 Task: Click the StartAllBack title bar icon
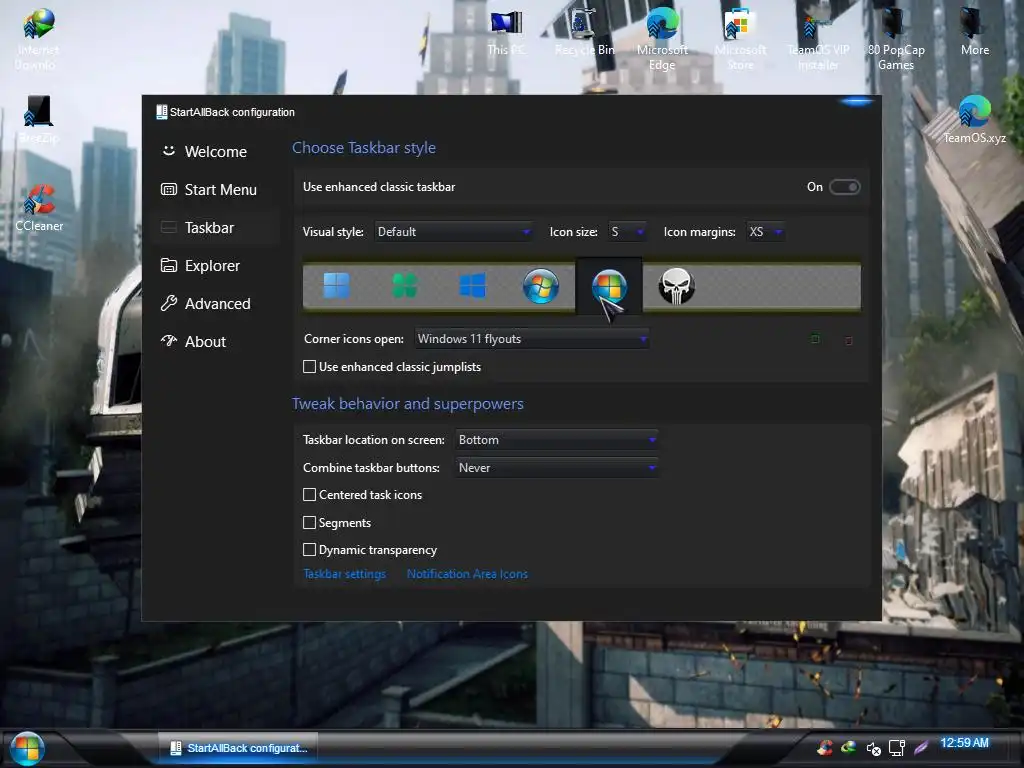[x=161, y=112]
